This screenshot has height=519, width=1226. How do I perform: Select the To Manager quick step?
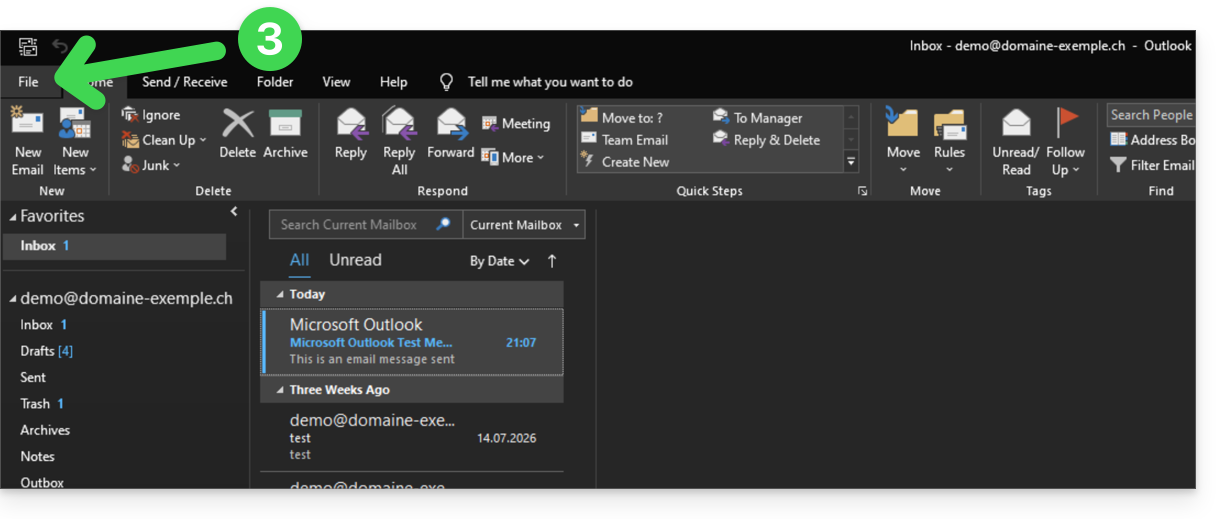click(757, 118)
